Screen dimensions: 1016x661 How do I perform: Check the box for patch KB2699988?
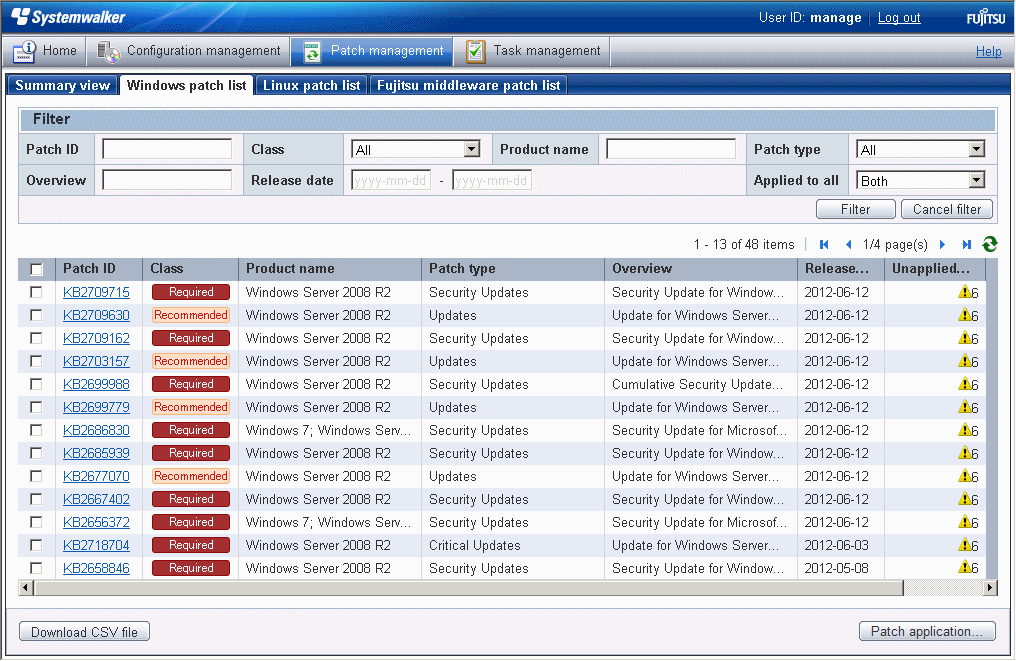(x=36, y=384)
